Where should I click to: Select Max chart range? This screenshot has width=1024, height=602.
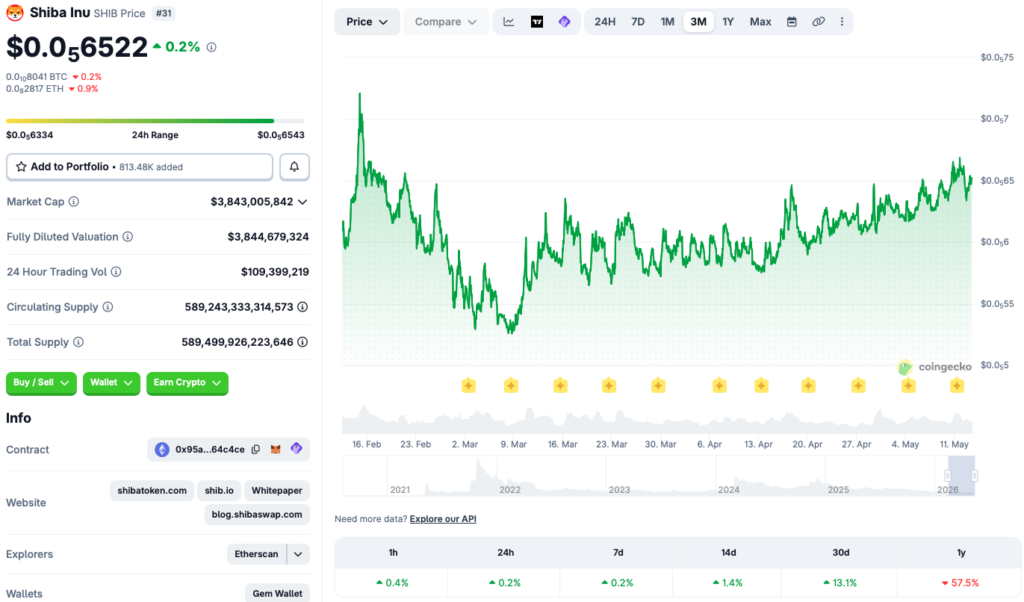click(760, 22)
